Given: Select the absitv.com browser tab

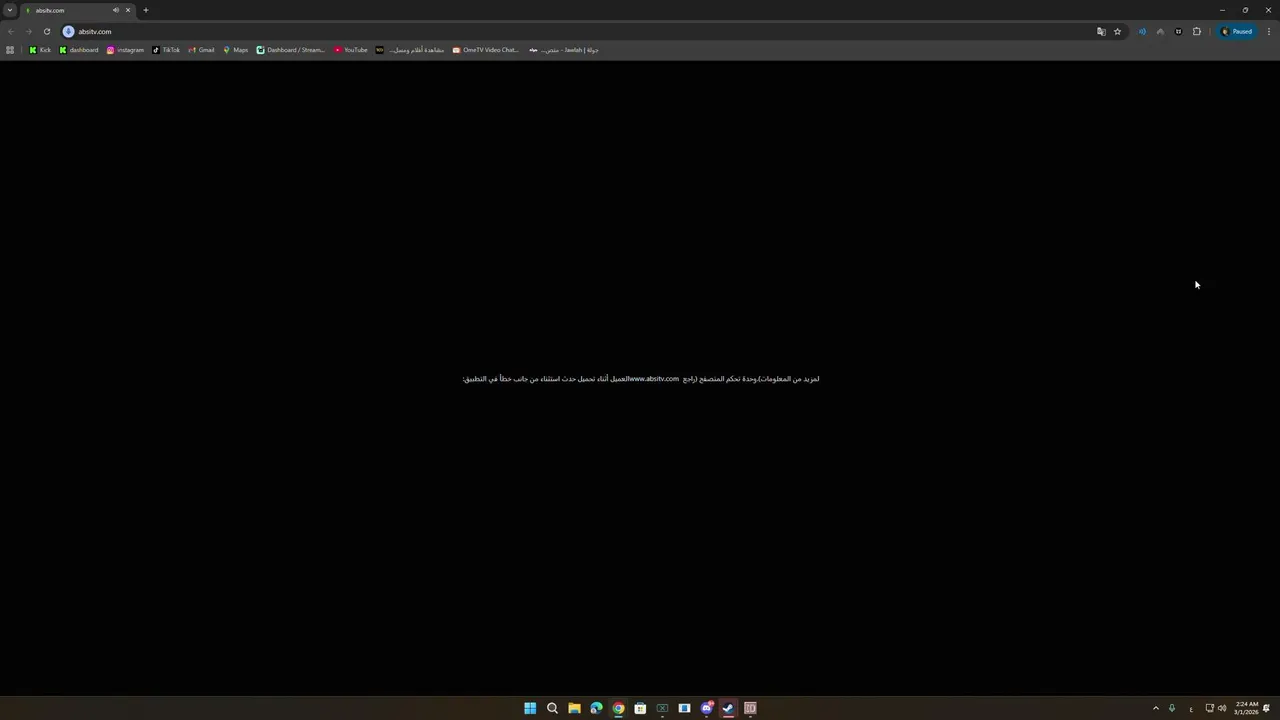Looking at the screenshot, I should pyautogui.click(x=75, y=10).
